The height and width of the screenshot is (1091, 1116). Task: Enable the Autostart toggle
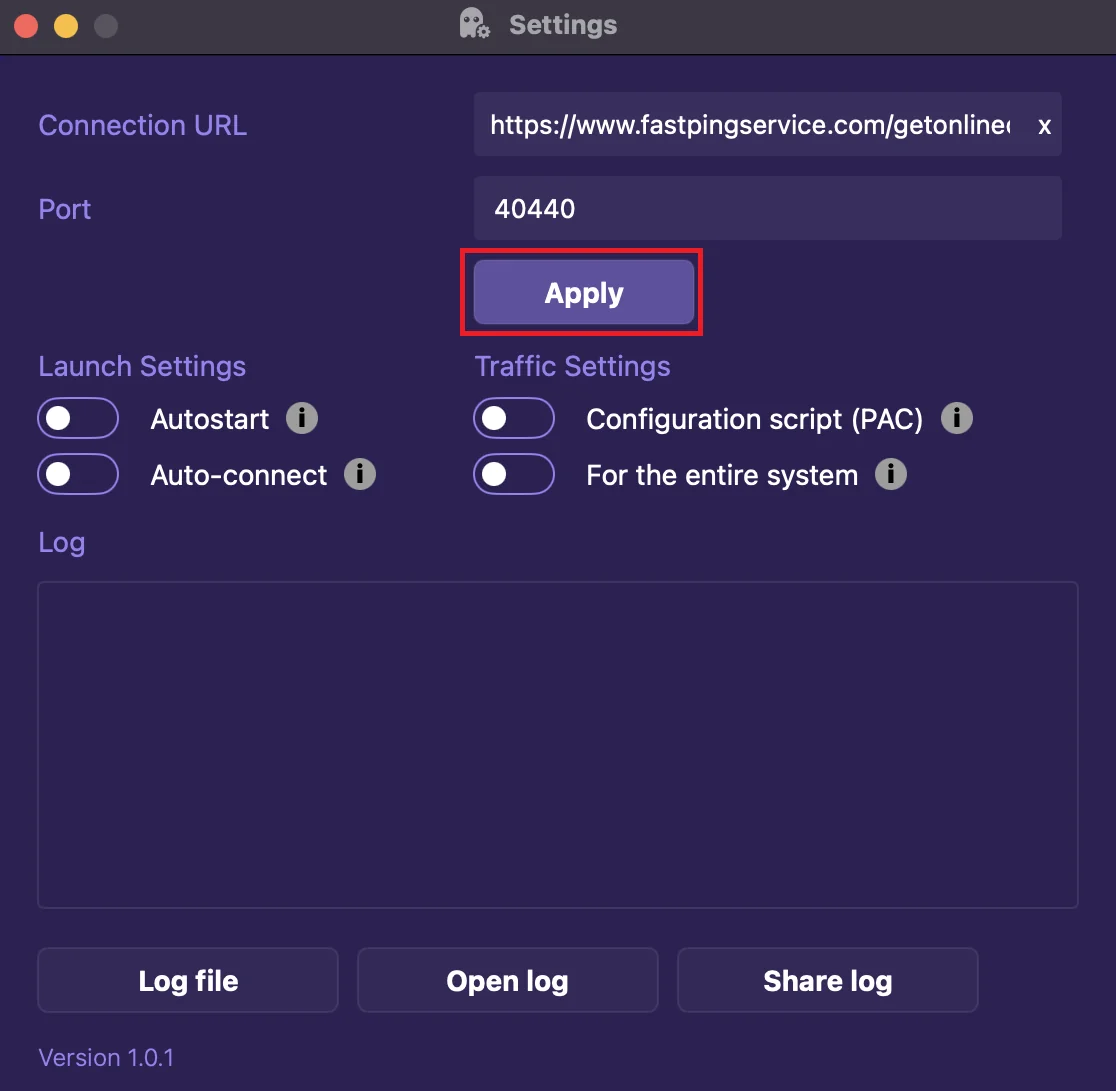point(78,418)
